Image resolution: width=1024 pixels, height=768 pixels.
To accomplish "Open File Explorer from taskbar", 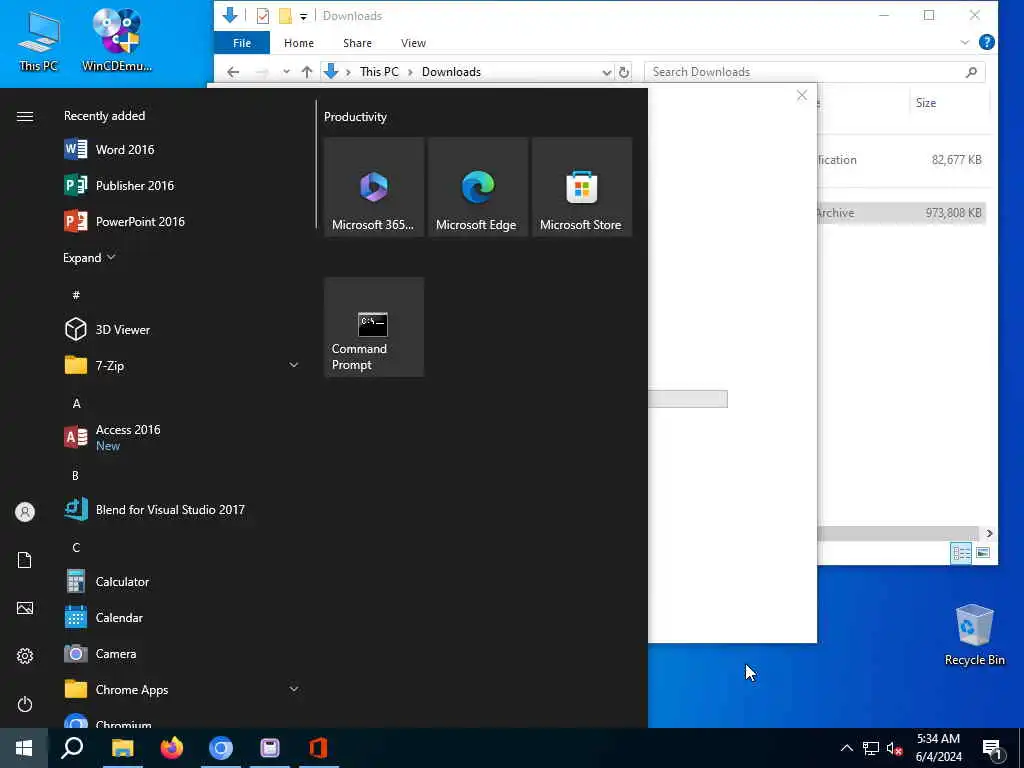I will click(122, 748).
